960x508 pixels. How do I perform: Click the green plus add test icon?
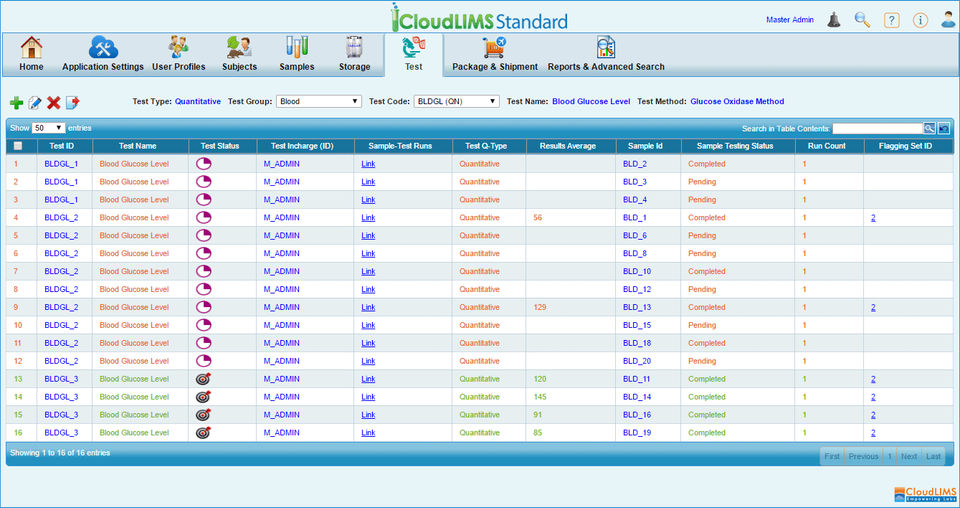[x=17, y=103]
